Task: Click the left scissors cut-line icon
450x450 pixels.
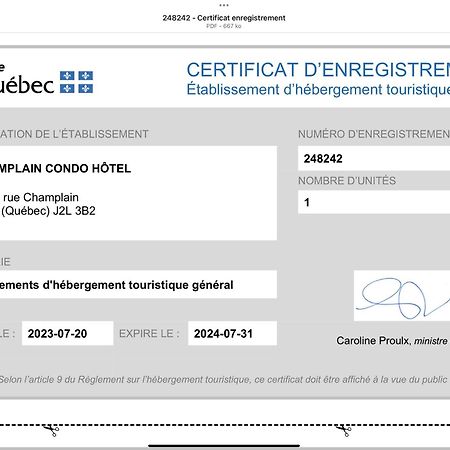Action: click(52, 430)
